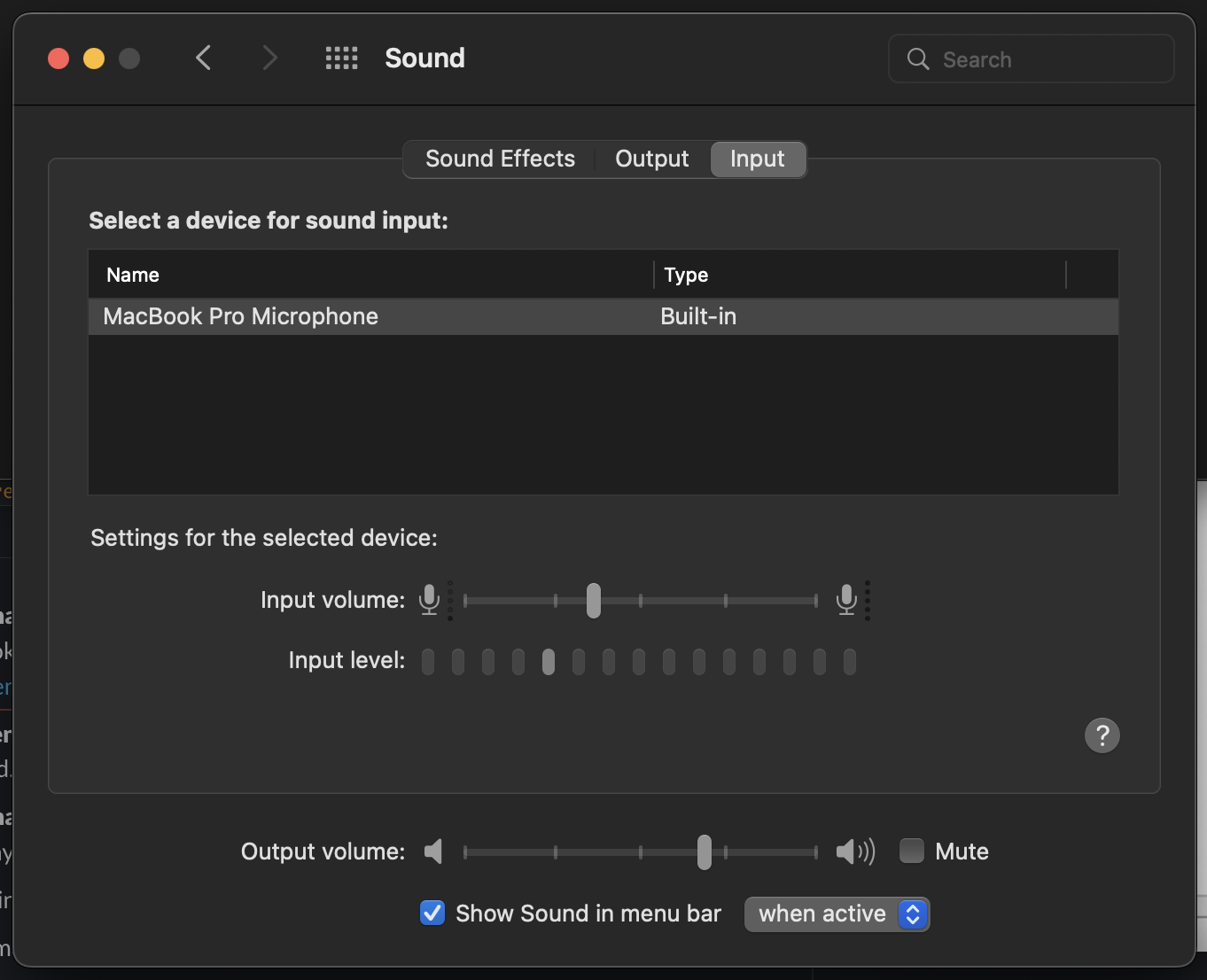1207x980 pixels.
Task: Select the Input tab
Action: click(x=758, y=159)
